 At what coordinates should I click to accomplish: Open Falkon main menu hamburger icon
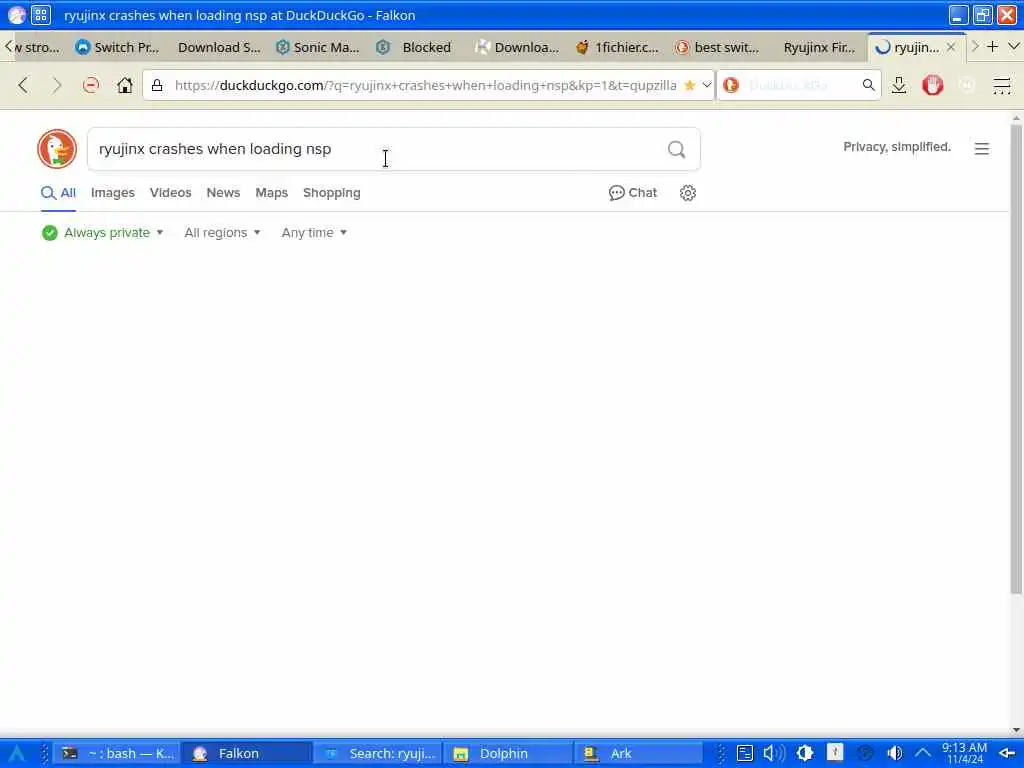[1002, 85]
